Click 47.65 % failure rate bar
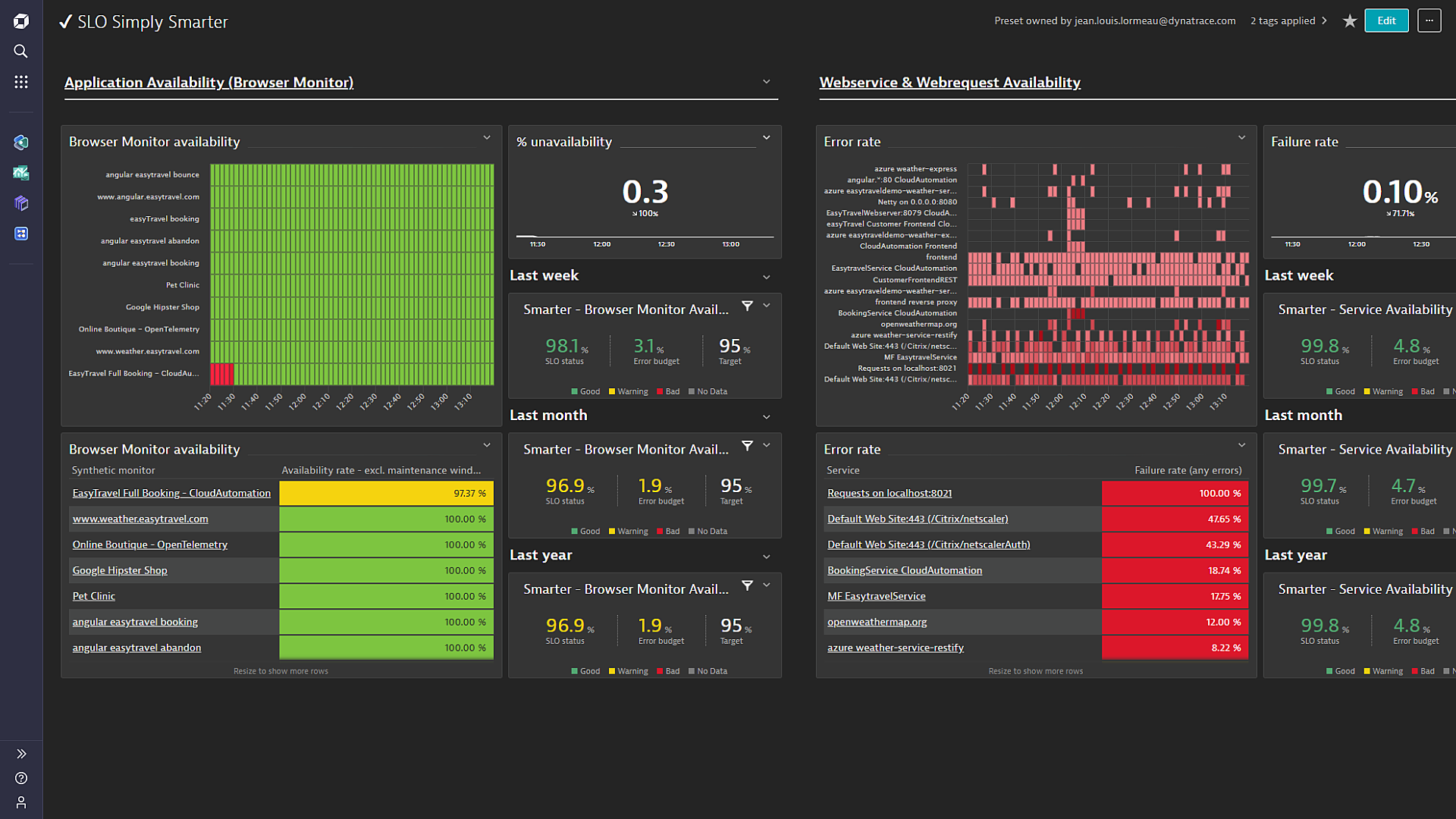The image size is (1456, 819). point(1175,519)
